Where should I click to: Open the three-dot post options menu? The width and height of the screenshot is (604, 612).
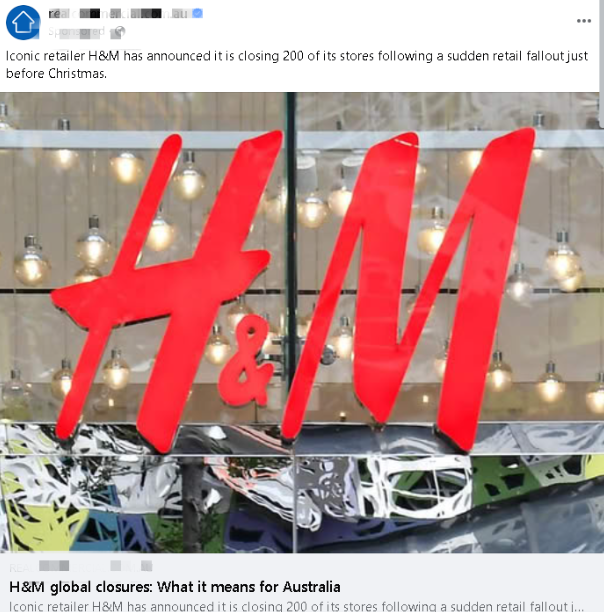[x=584, y=21]
